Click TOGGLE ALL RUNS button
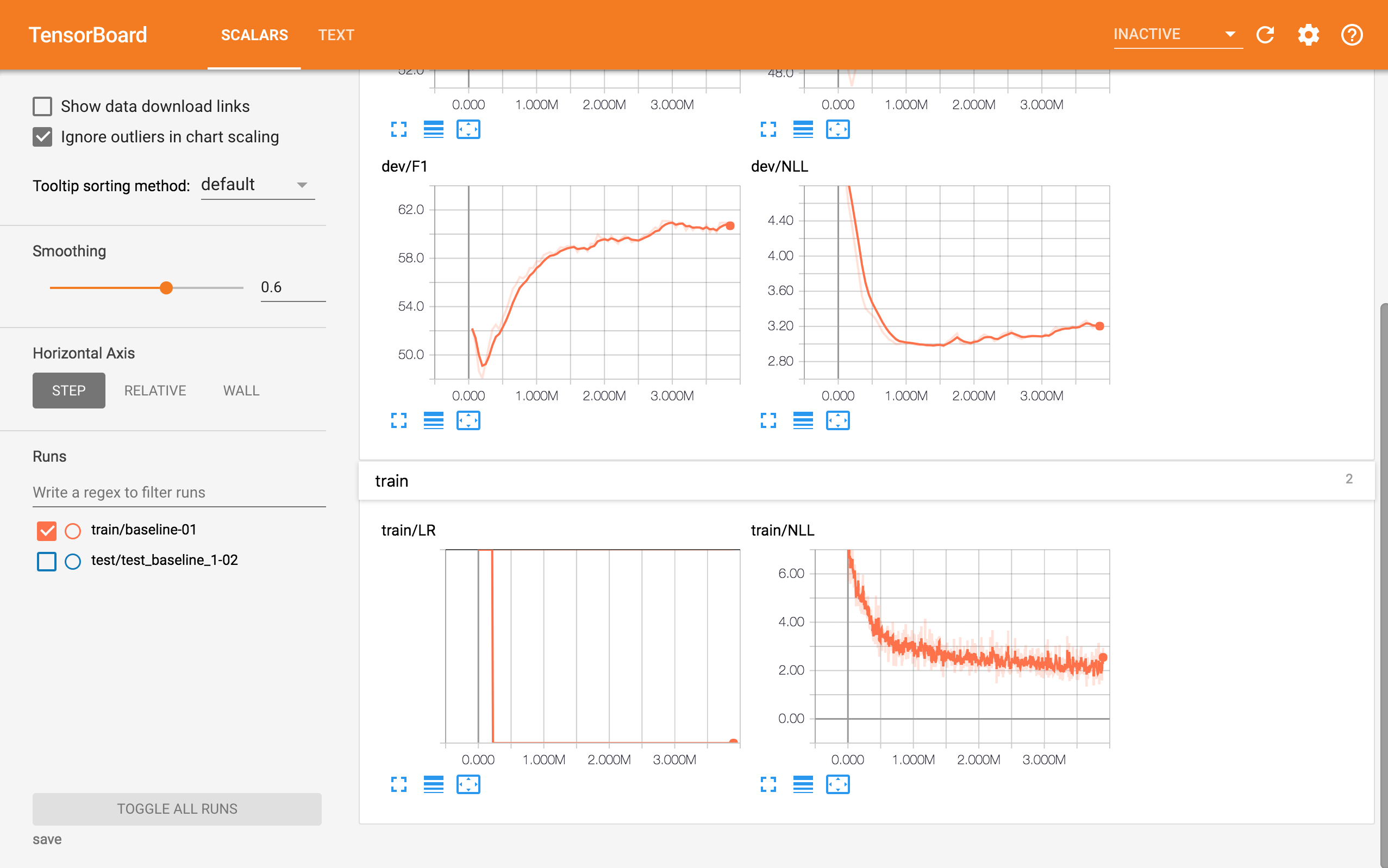 tap(177, 808)
